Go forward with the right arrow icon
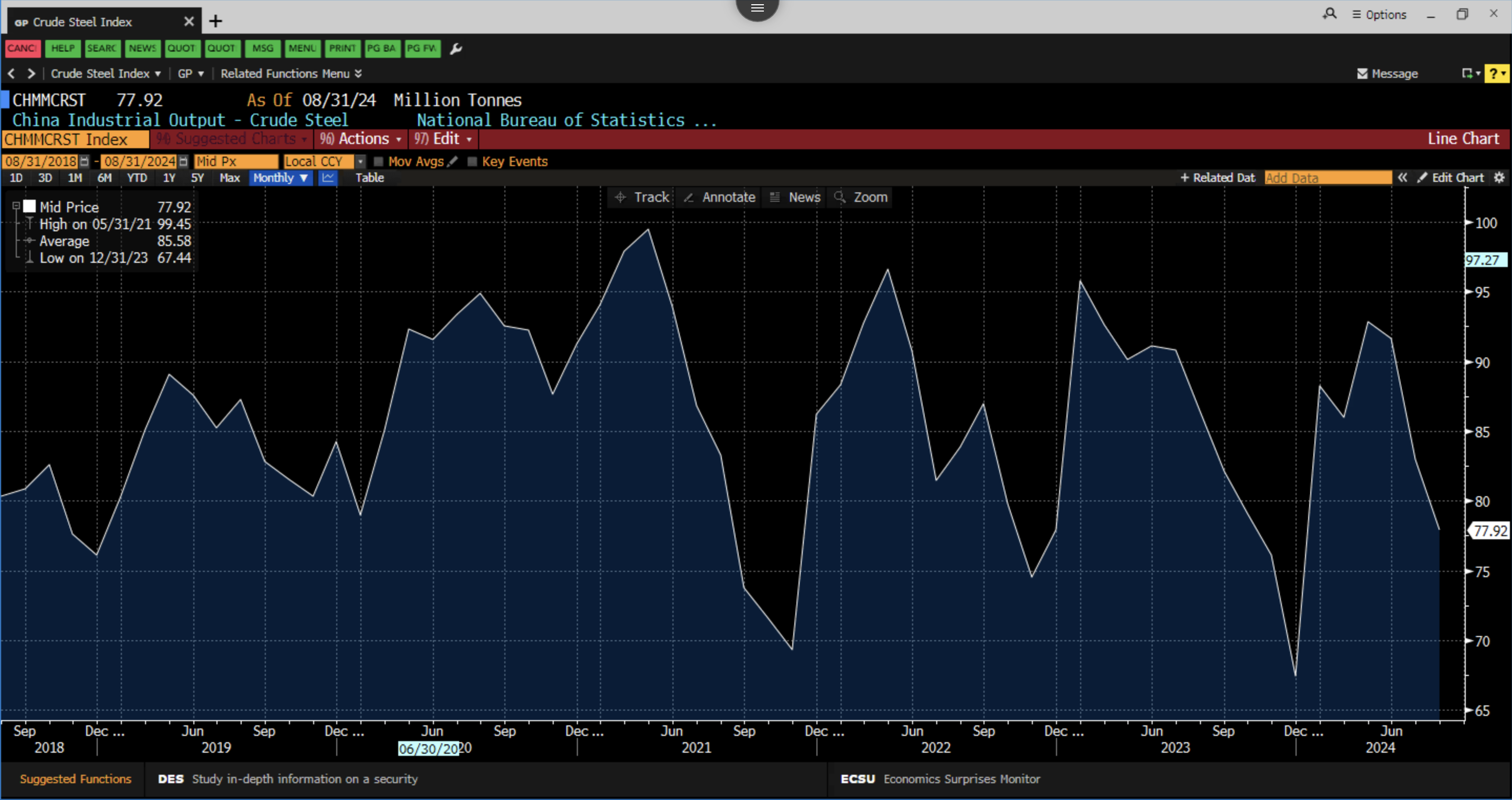The image size is (1512, 800). point(31,74)
